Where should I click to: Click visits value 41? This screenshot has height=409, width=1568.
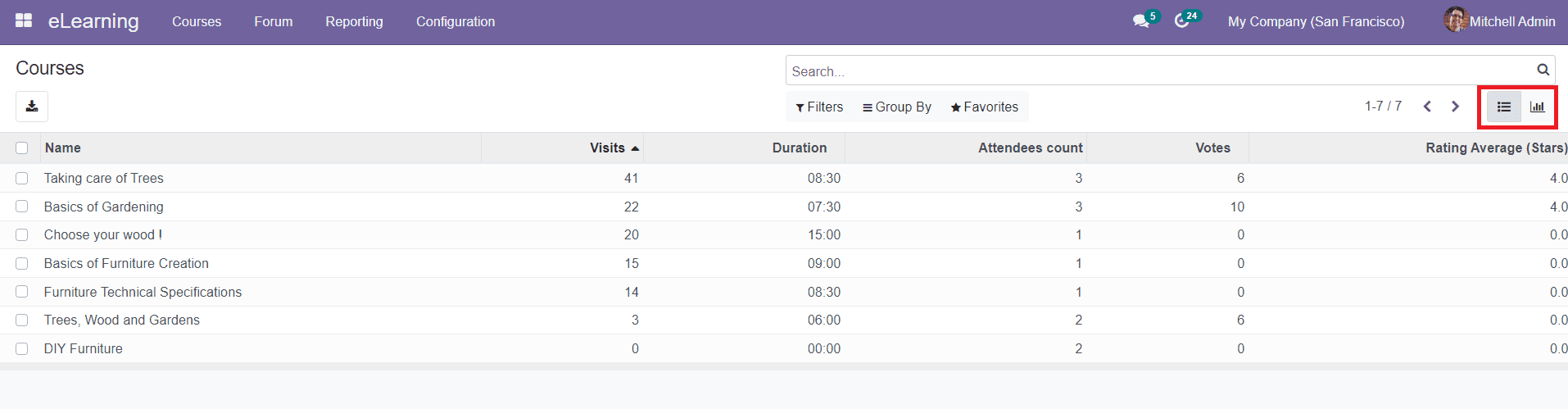coord(631,178)
